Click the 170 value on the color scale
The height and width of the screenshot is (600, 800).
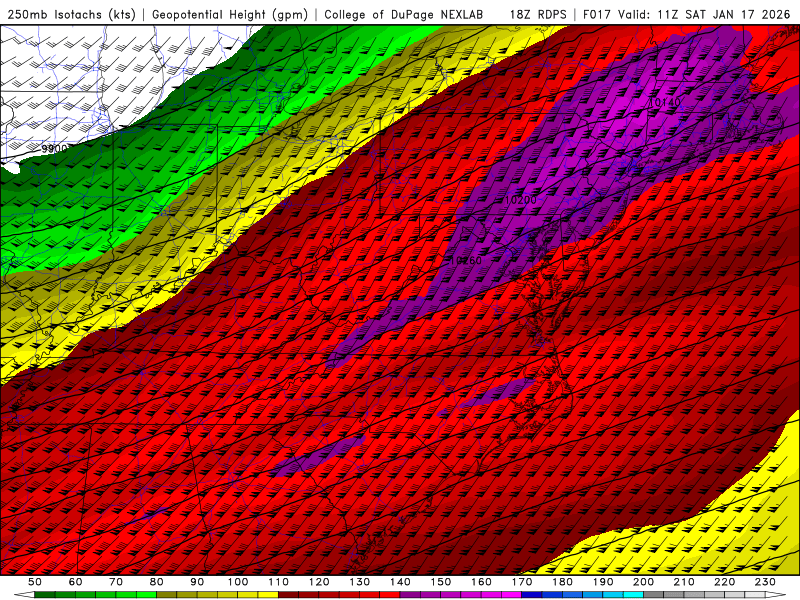coord(522,582)
